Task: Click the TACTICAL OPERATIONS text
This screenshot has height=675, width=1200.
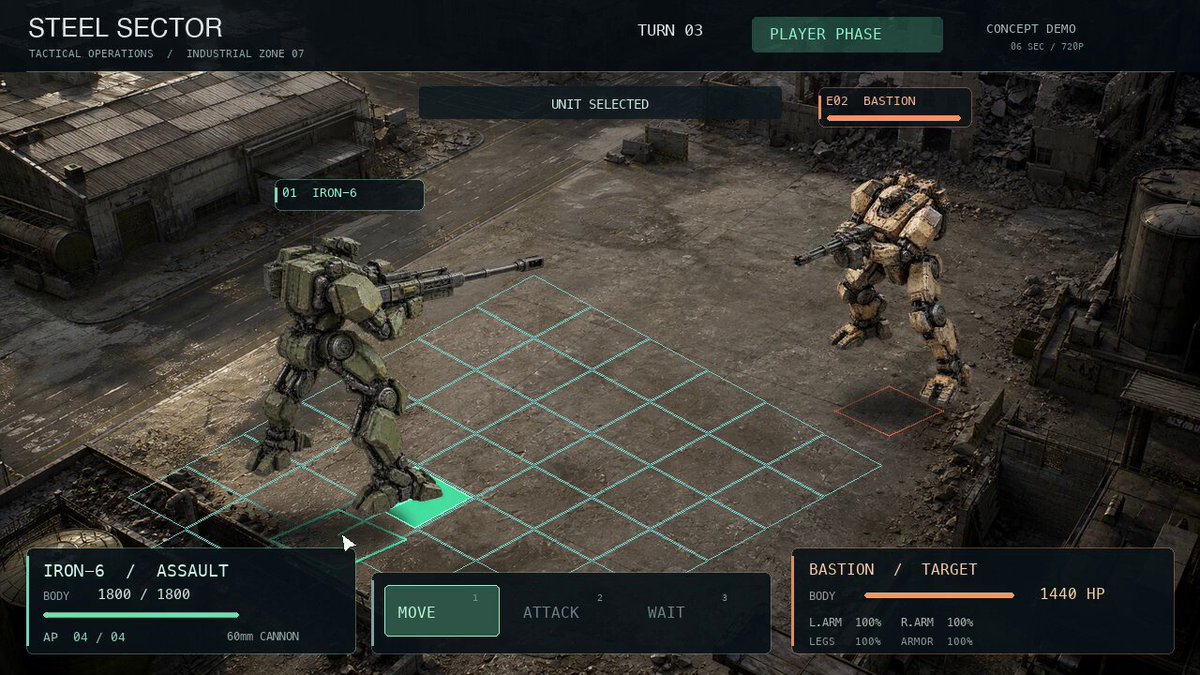Action: [x=91, y=54]
